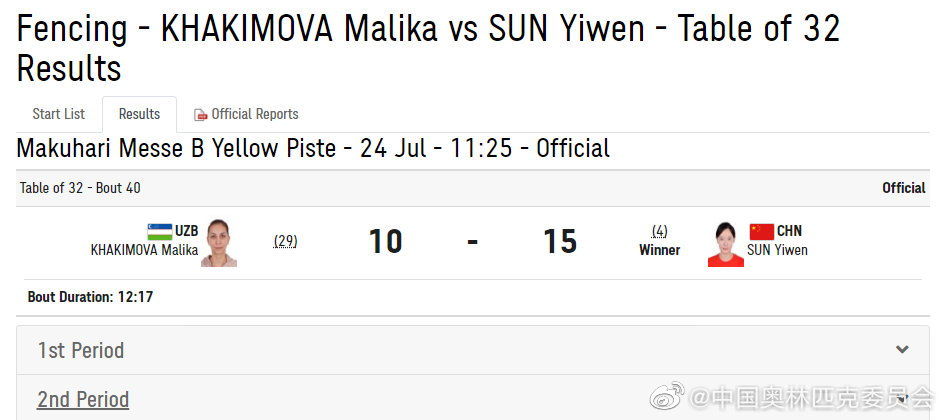Click the PDF icon beside Official Reports
Viewport: 944px width, 420px height.
200,115
